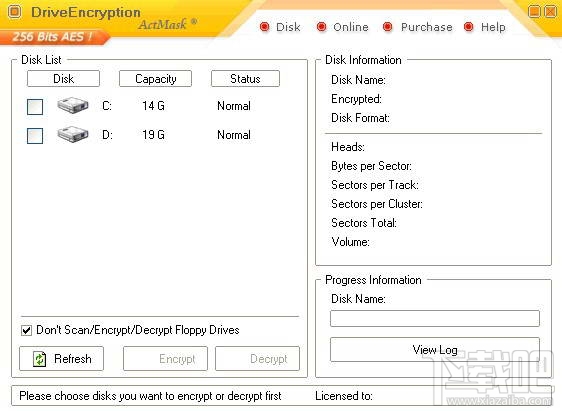The height and width of the screenshot is (411, 562).
Task: Open the Purchase menu
Action: coord(427,27)
